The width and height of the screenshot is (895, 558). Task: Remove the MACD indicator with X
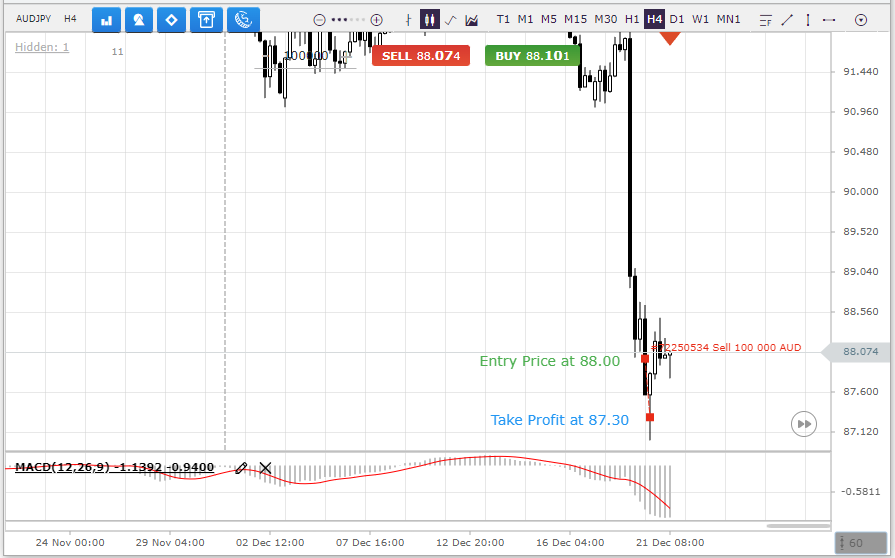click(x=265, y=468)
